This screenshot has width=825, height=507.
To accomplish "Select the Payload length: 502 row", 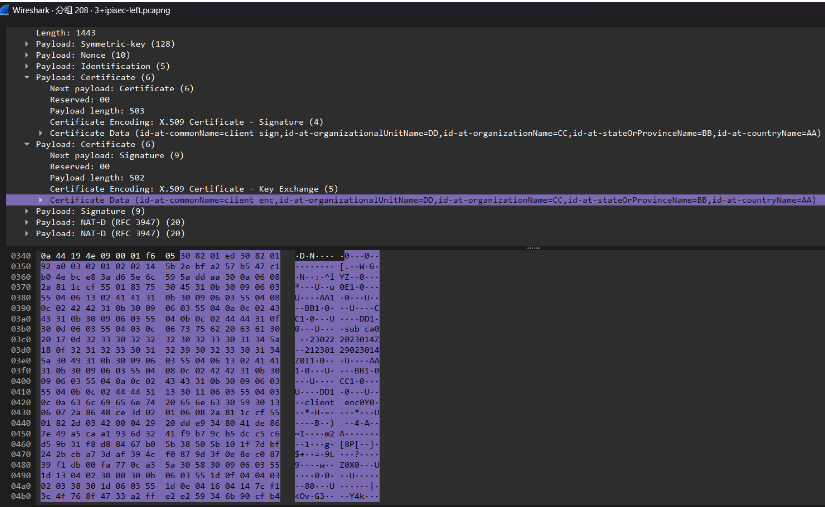I will [97, 178].
